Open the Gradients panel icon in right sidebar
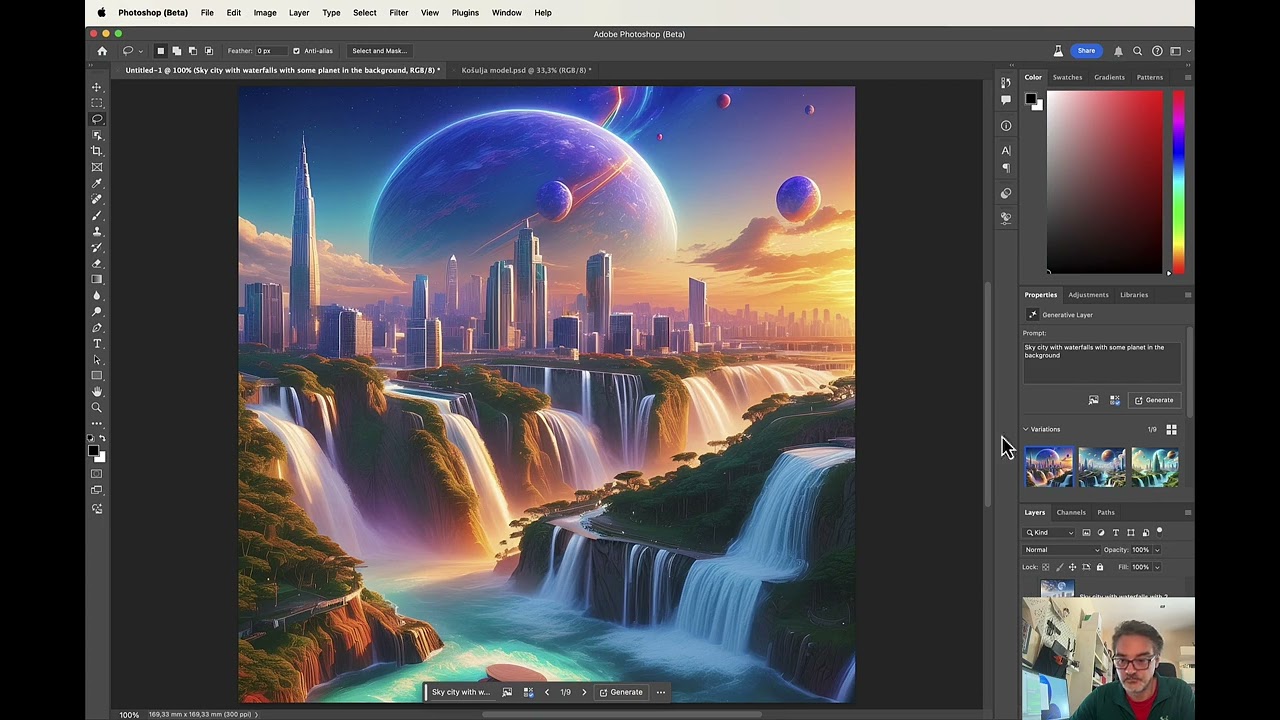 pos(1109,77)
